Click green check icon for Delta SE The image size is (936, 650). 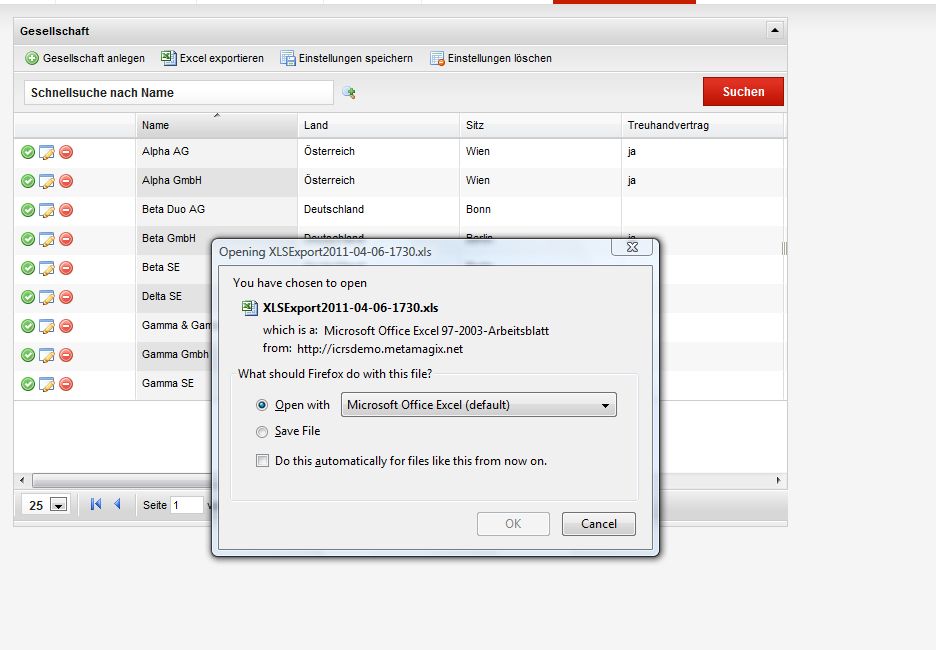[27, 297]
